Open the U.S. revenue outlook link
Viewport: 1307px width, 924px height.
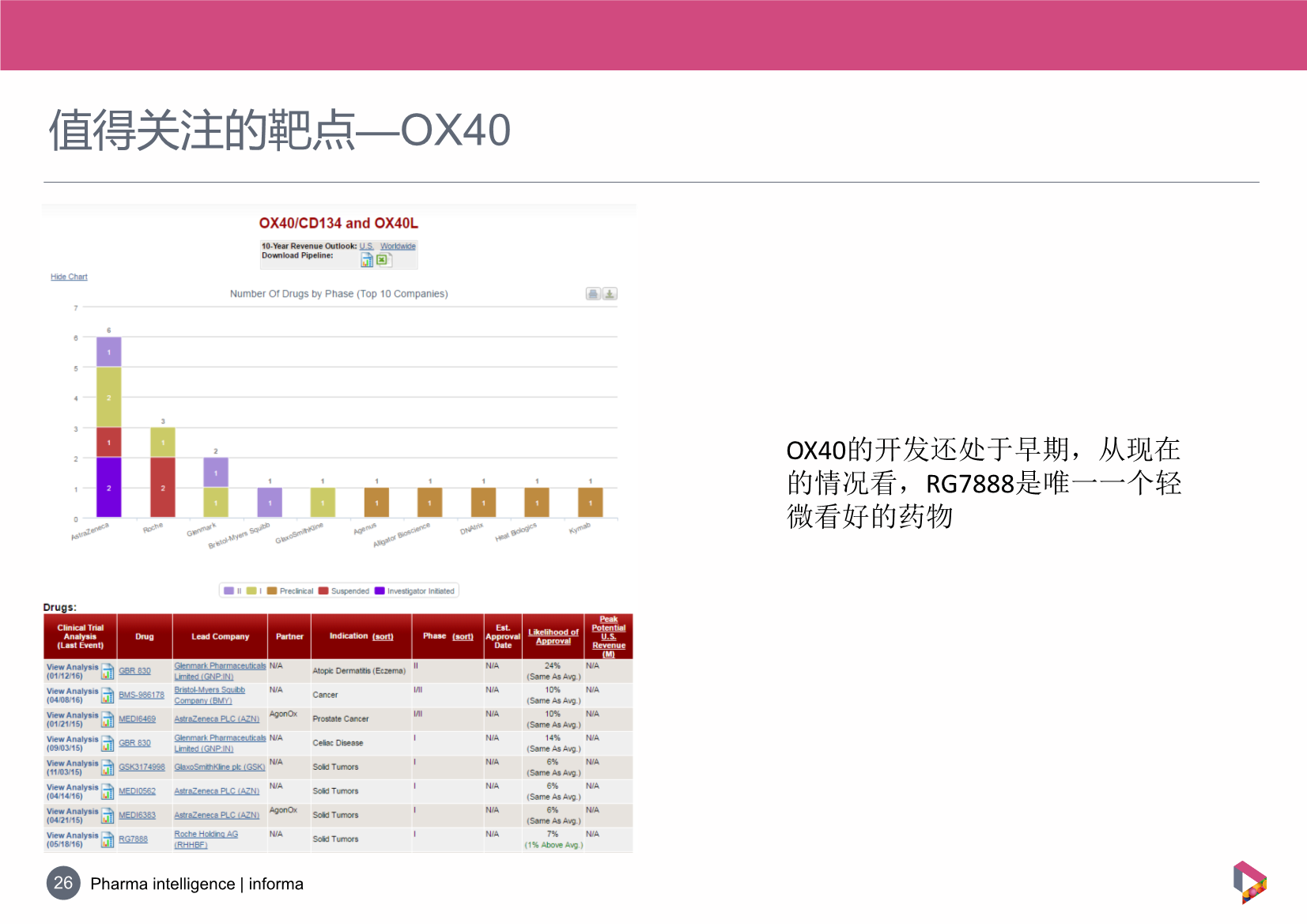coord(367,246)
